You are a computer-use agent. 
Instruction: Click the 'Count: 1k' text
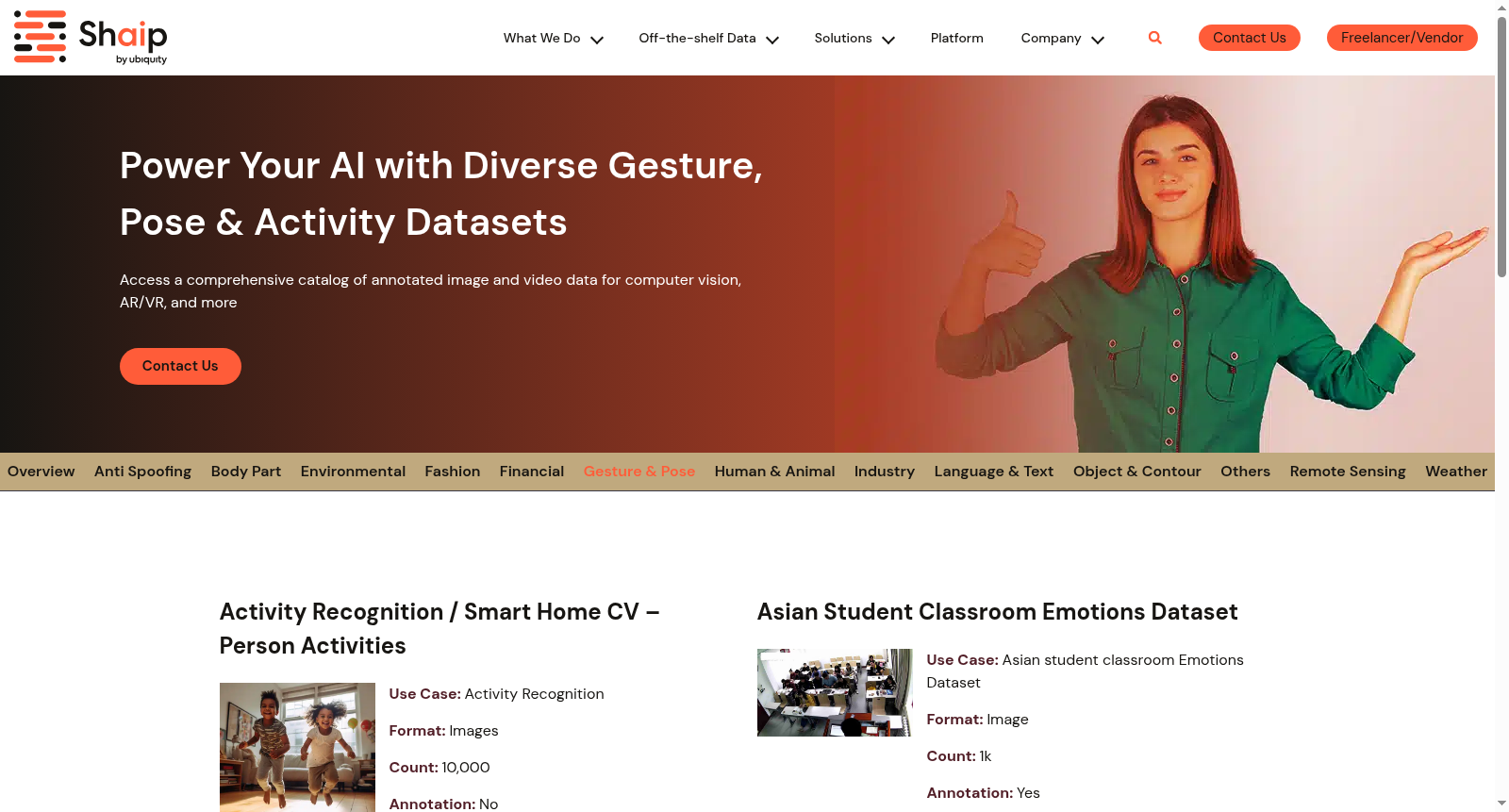tap(959, 756)
